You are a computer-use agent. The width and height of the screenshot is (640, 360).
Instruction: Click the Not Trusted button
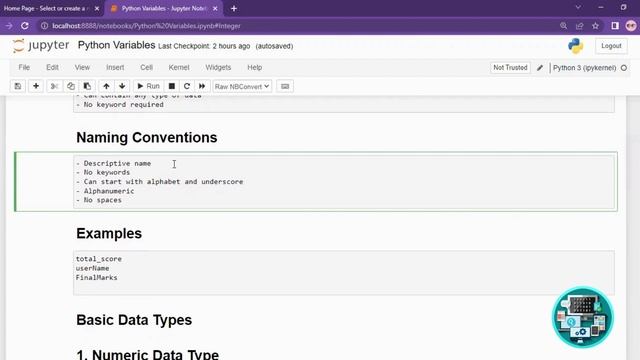point(510,68)
